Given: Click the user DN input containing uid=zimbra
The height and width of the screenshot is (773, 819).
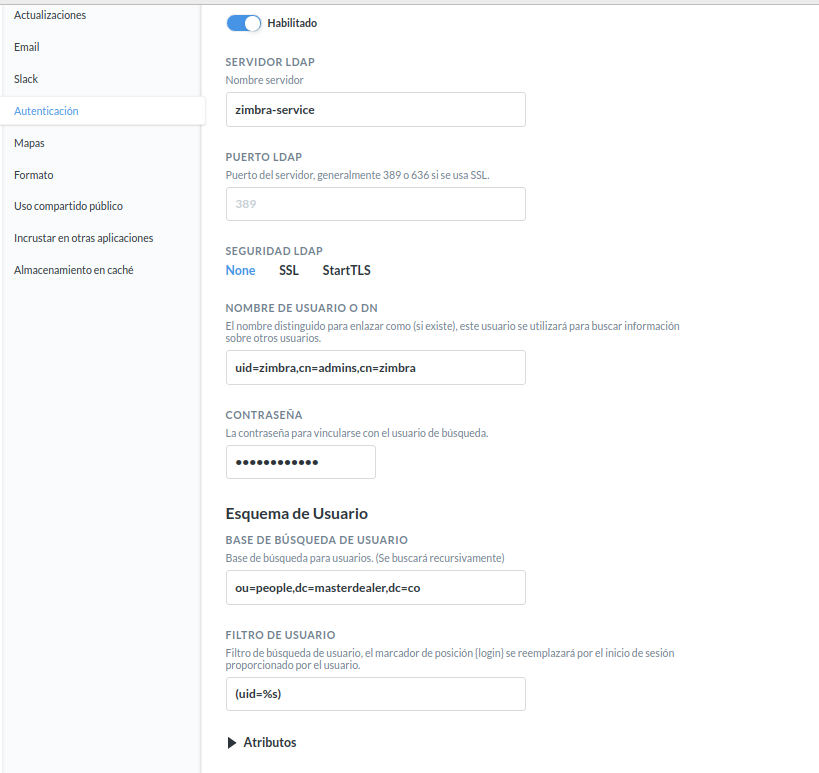Looking at the screenshot, I should [375, 367].
